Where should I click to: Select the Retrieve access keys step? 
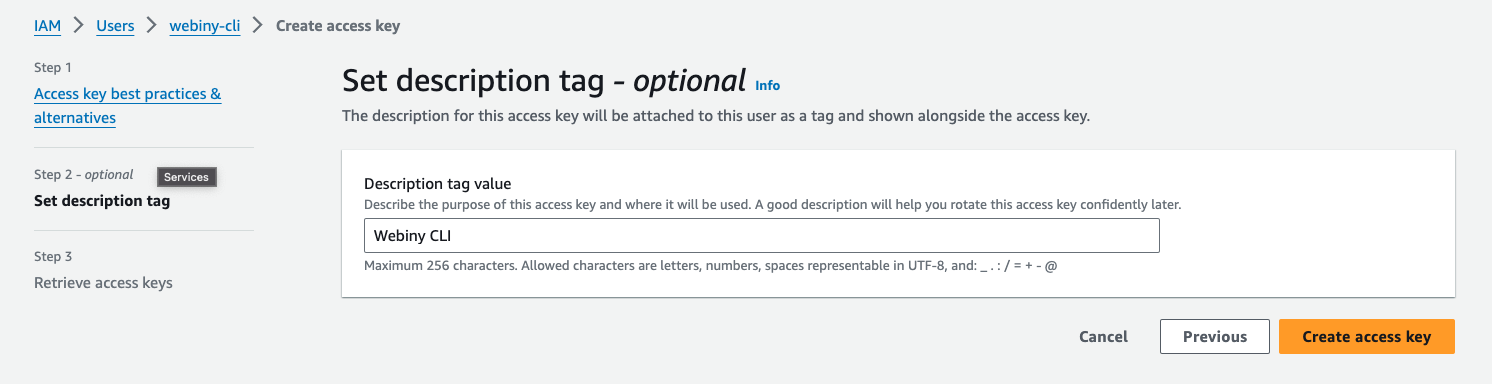tap(103, 283)
